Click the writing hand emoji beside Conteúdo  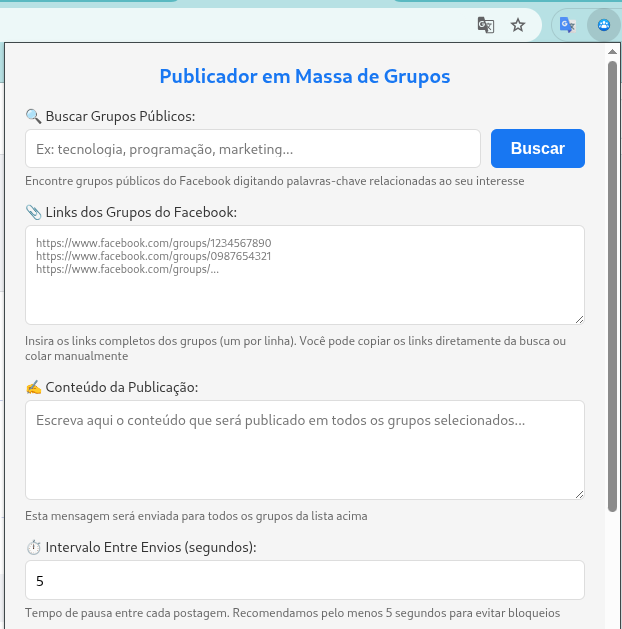pos(34,388)
